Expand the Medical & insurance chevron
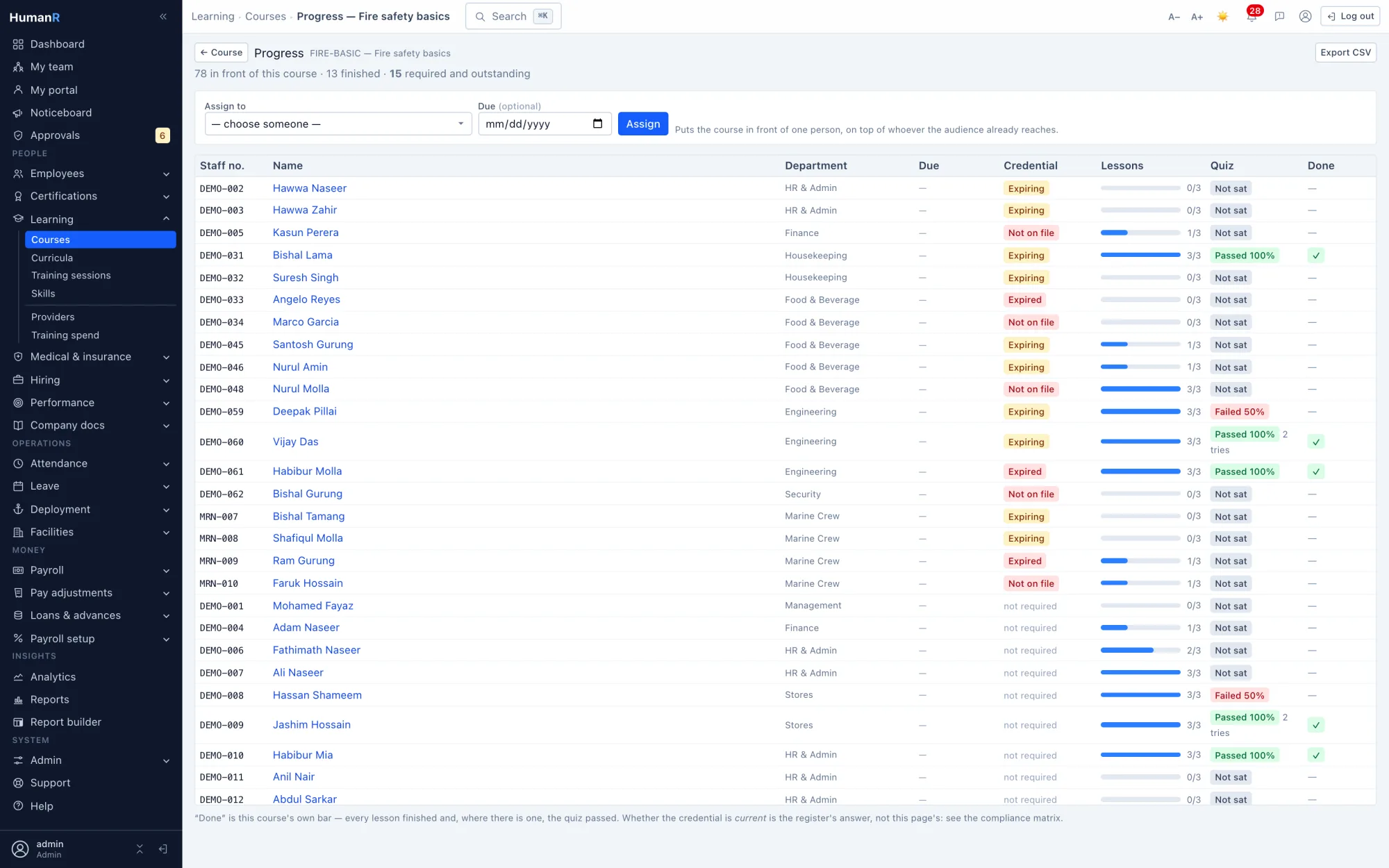Image resolution: width=1389 pixels, height=868 pixels. coord(166,357)
